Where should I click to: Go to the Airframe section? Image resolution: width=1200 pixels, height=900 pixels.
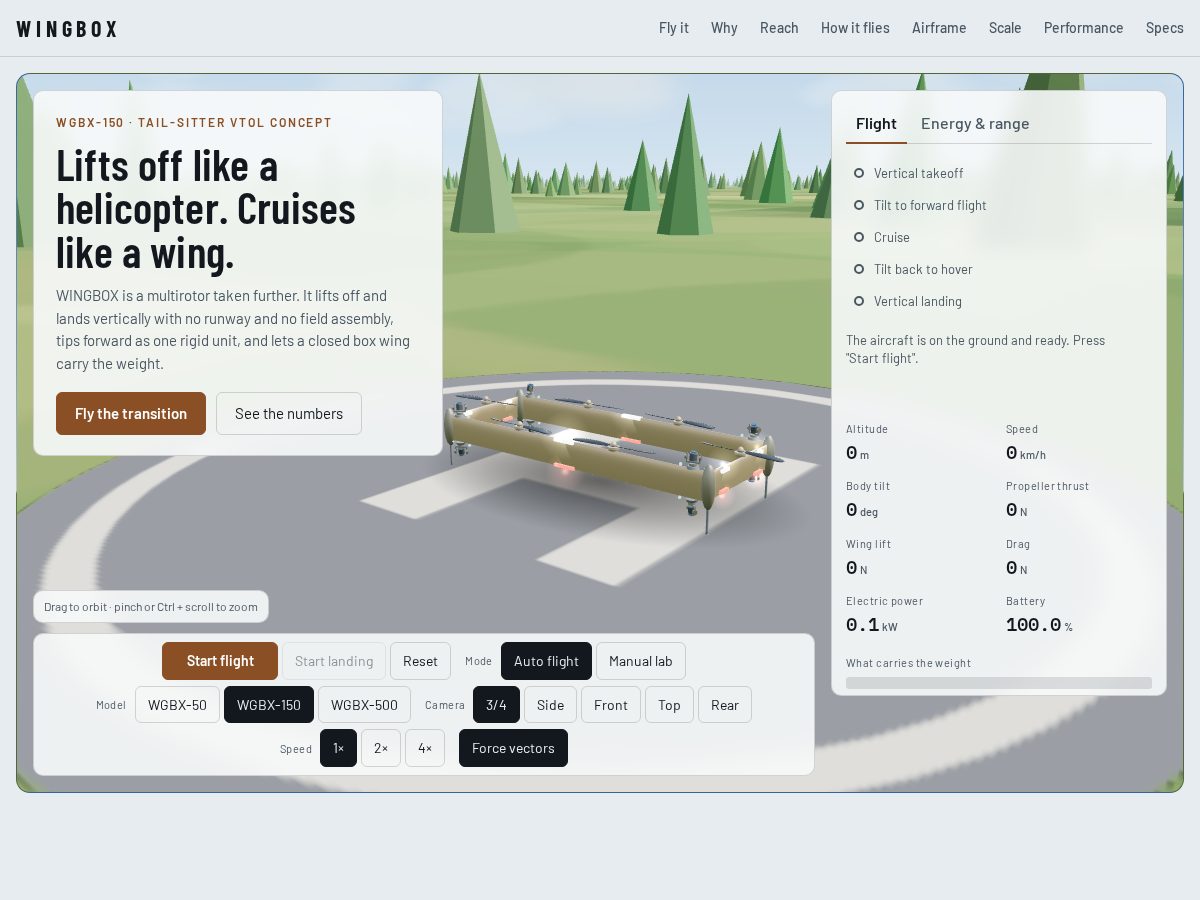[939, 28]
